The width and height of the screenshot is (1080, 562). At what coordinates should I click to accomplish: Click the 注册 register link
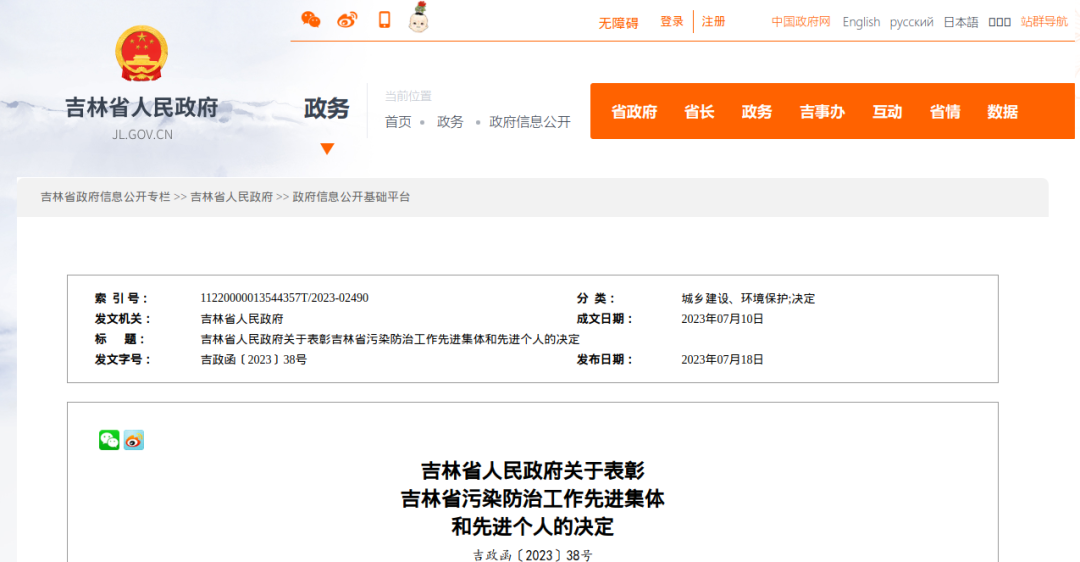714,21
